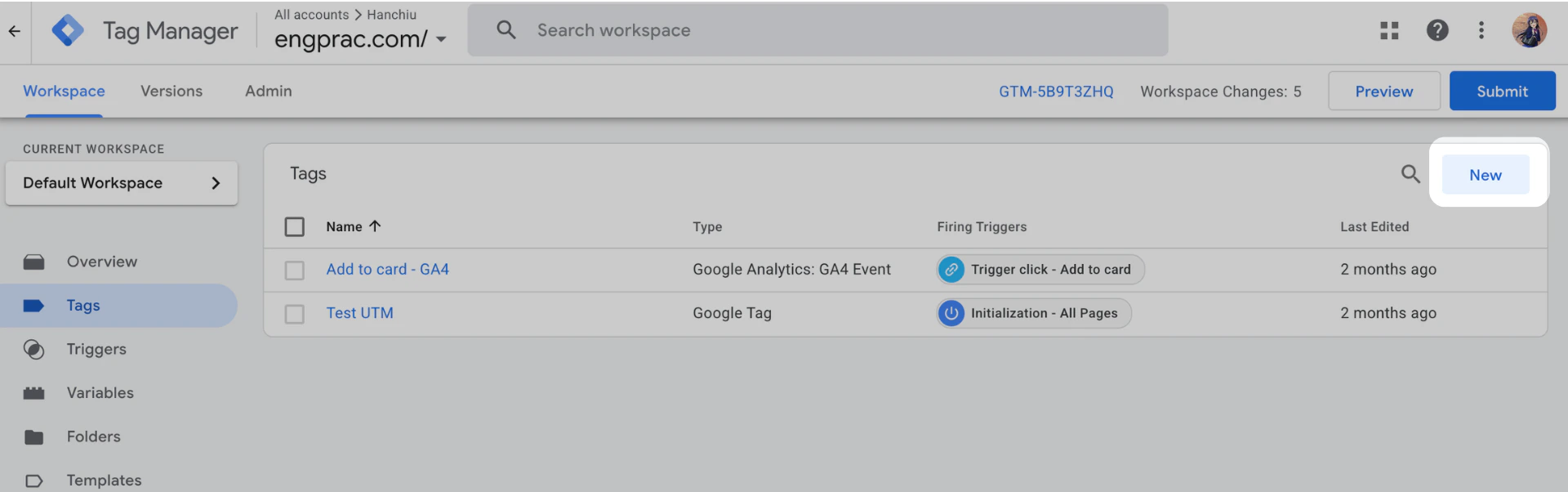The image size is (1568, 492).
Task: Click the Submit button
Action: point(1502,91)
